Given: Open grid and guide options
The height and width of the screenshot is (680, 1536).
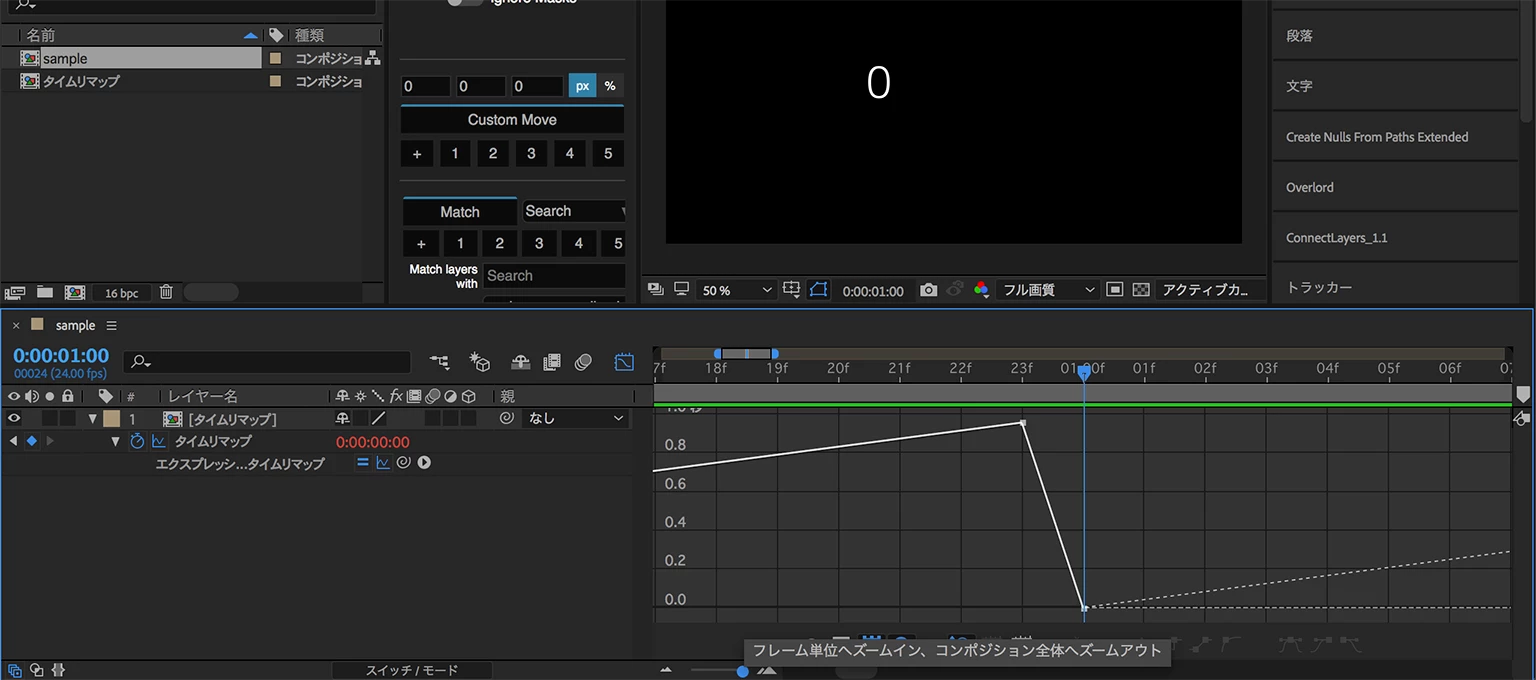Looking at the screenshot, I should [792, 290].
